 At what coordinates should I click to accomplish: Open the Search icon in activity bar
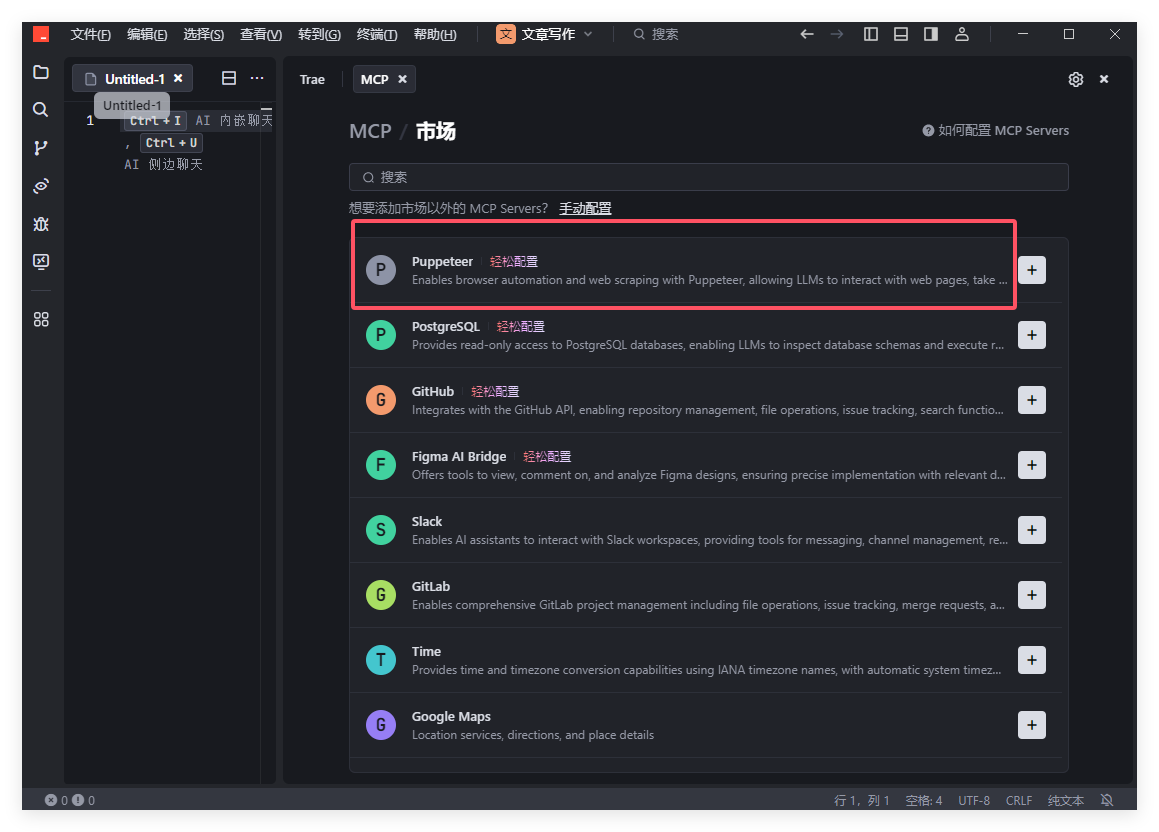41,110
